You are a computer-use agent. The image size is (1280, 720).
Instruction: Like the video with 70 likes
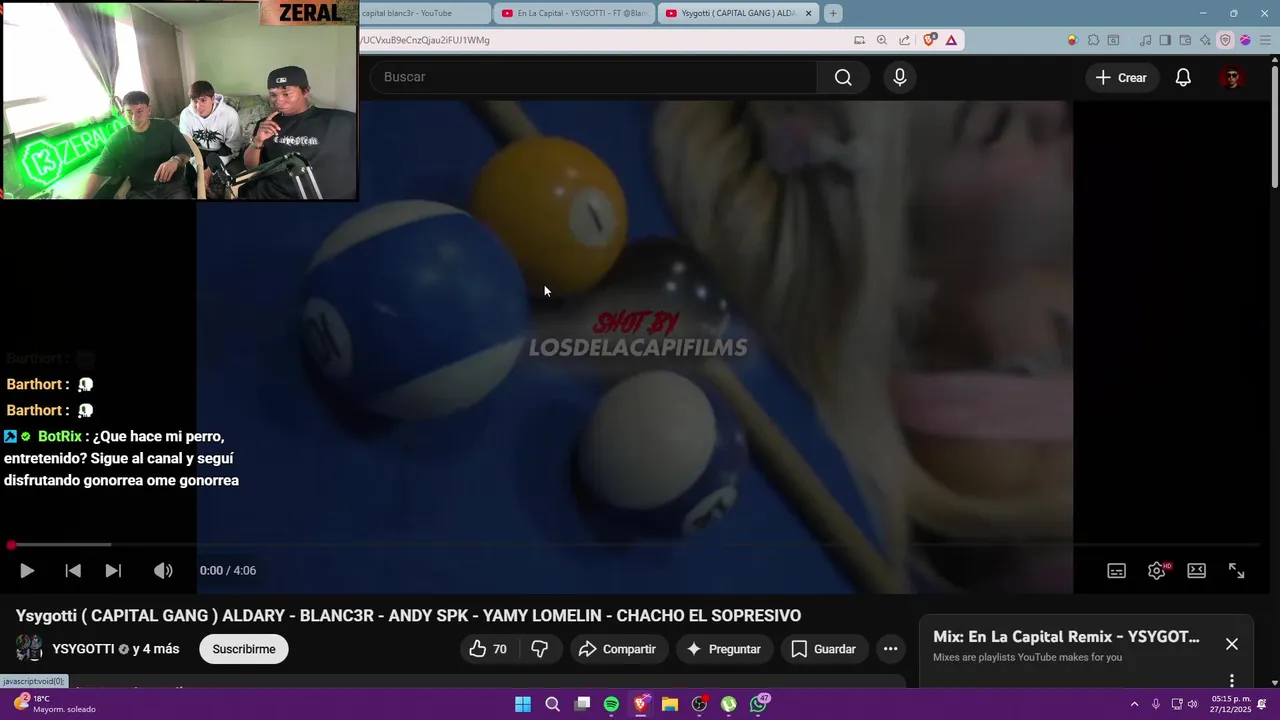tap(488, 649)
